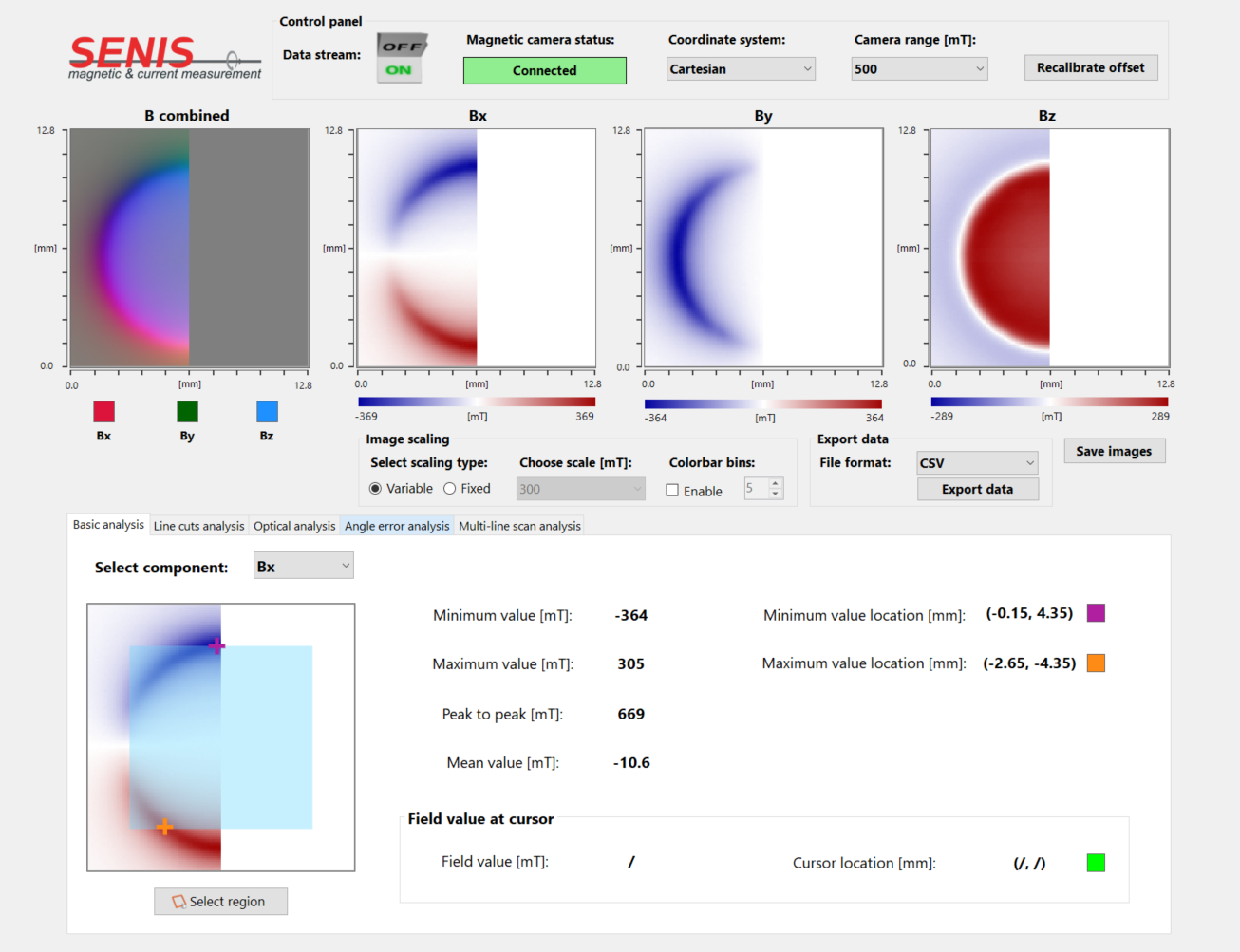Open the Coordinate system dropdown

point(741,69)
